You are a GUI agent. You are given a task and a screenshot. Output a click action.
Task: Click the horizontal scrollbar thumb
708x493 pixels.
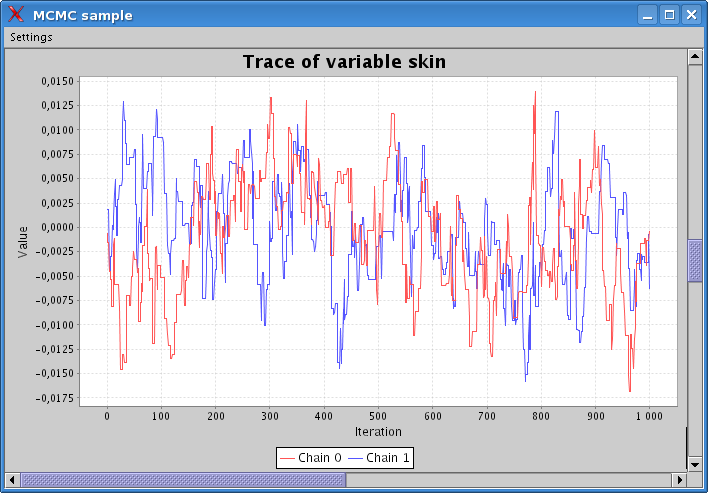pos(183,479)
